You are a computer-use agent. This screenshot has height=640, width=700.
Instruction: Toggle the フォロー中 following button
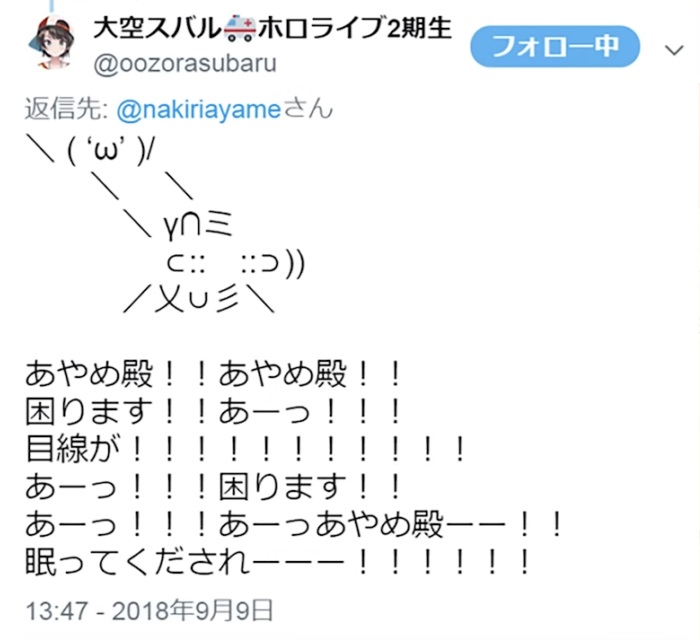(555, 46)
